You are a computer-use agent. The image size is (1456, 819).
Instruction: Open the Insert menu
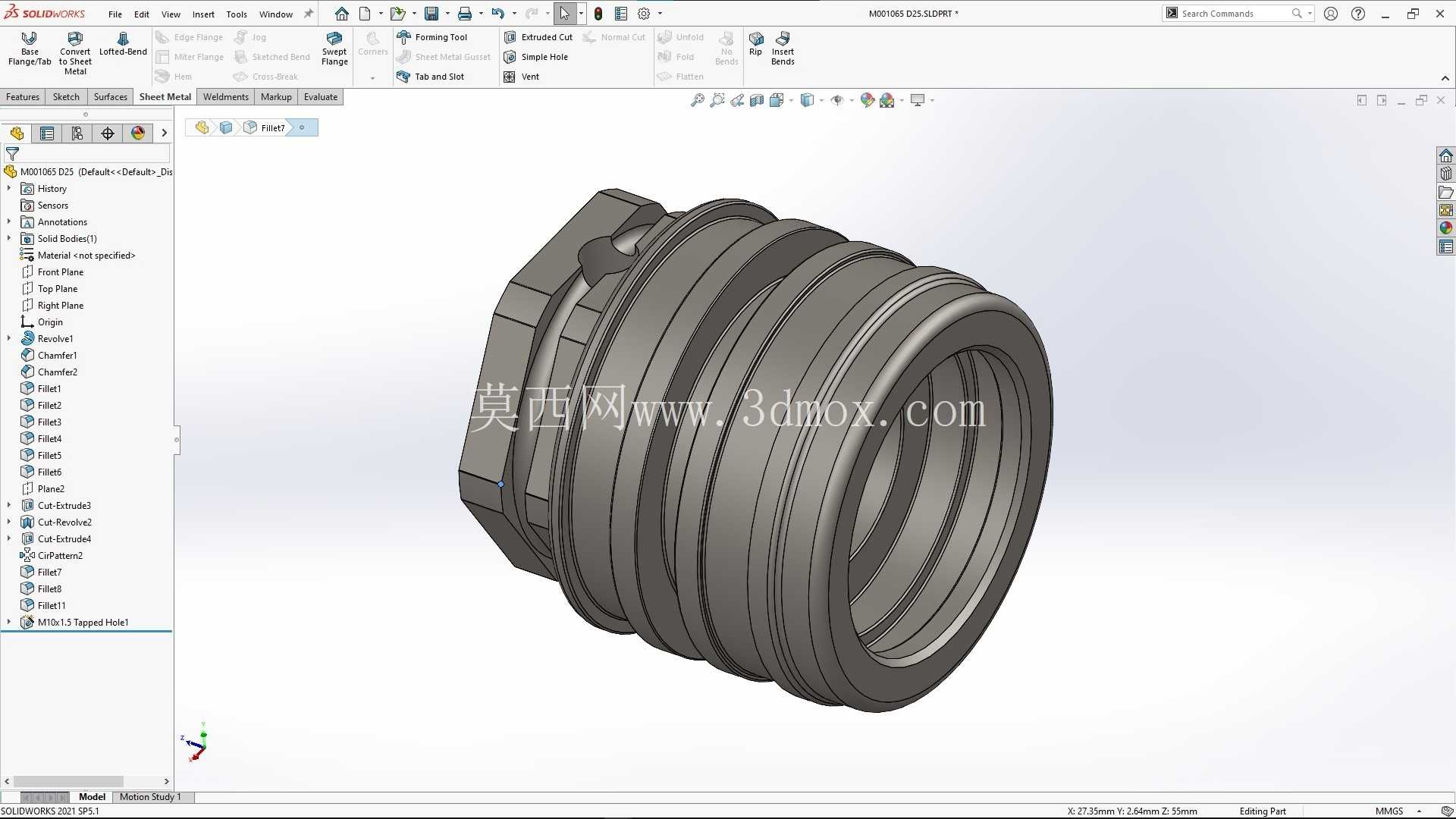point(203,14)
